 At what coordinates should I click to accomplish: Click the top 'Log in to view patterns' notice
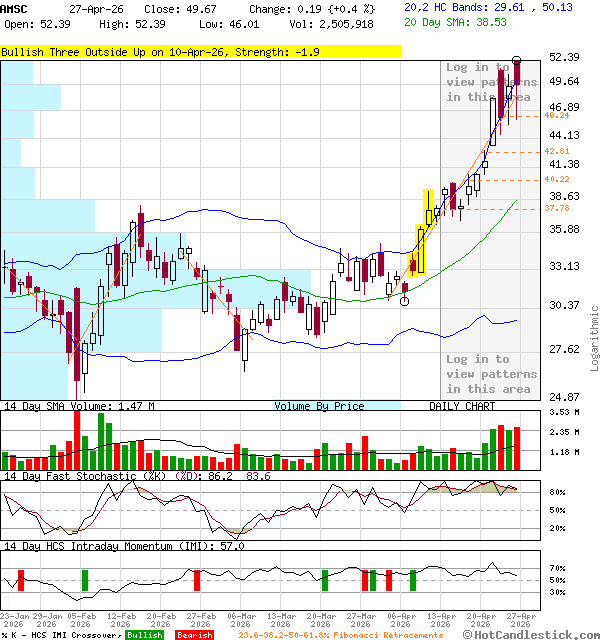491,82
